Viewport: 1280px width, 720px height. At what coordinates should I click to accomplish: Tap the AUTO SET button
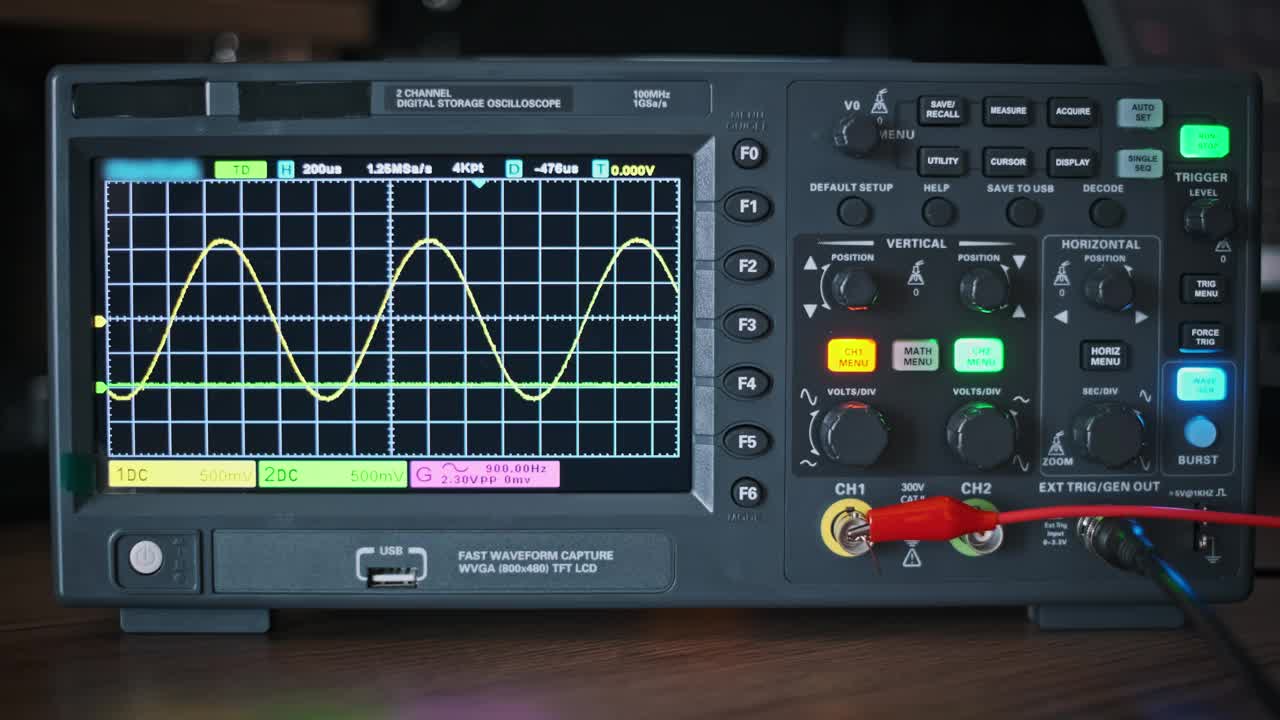pyautogui.click(x=1142, y=112)
